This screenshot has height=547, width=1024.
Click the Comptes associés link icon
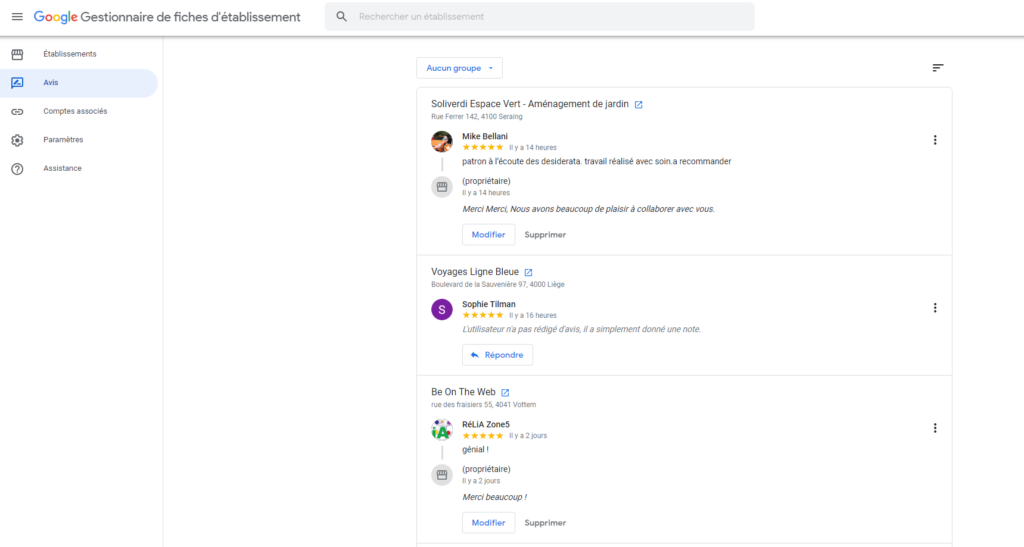[18, 112]
